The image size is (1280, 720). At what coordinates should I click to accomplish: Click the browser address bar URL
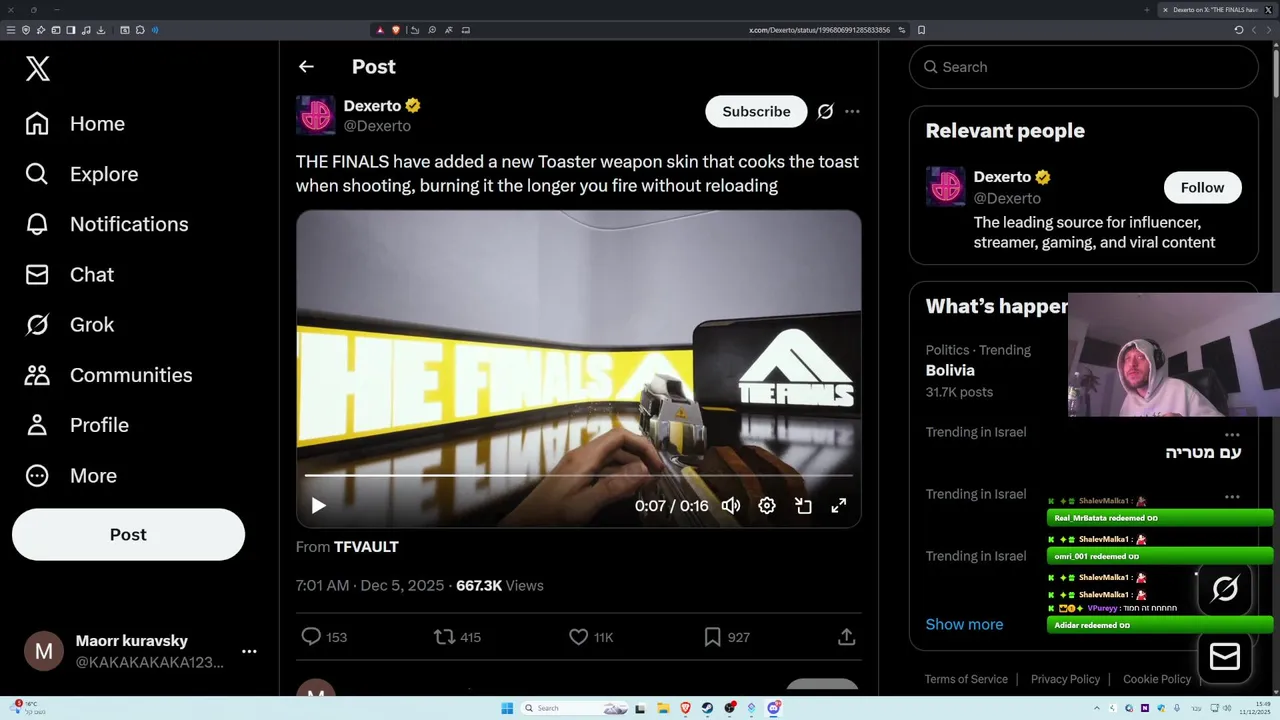(x=820, y=30)
